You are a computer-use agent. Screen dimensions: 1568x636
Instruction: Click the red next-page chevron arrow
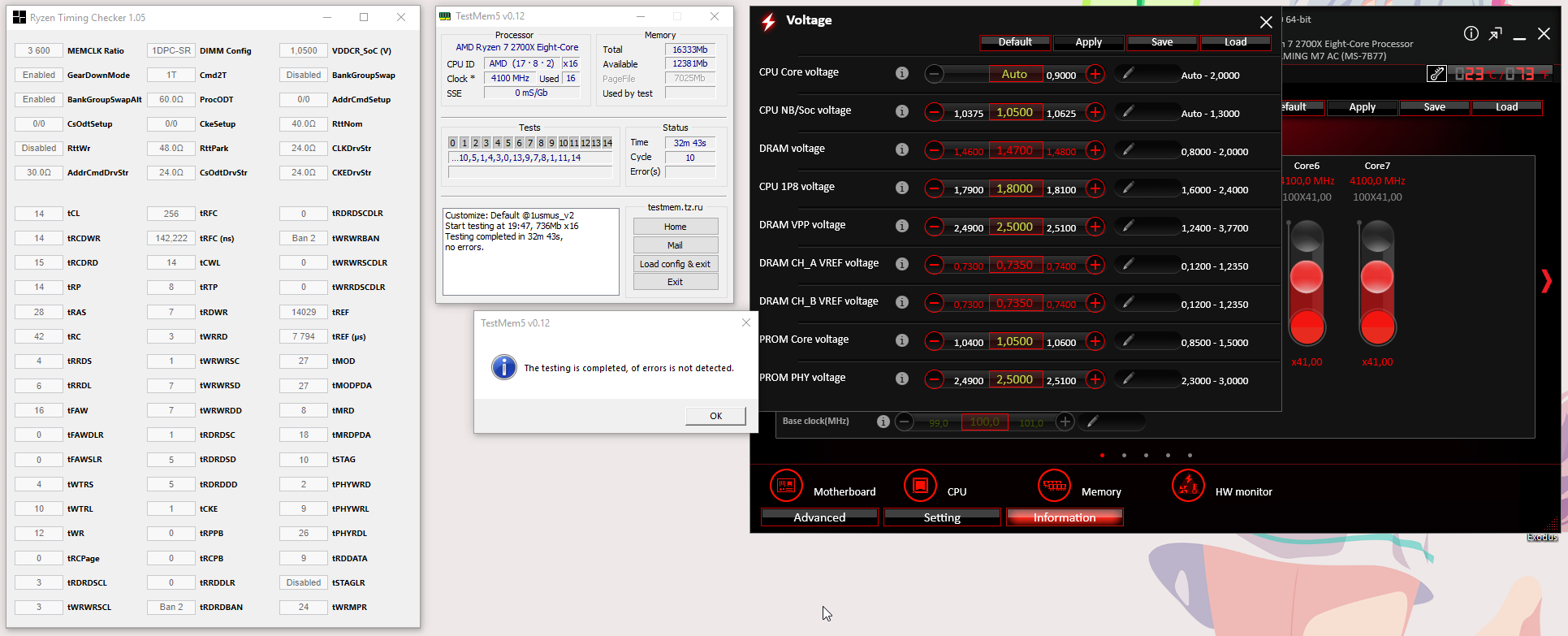coord(1546,281)
